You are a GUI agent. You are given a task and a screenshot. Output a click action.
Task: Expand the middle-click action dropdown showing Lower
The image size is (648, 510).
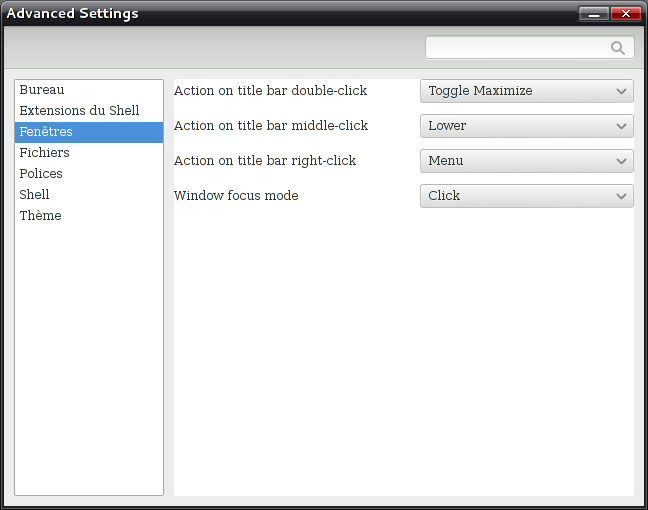[x=526, y=126]
